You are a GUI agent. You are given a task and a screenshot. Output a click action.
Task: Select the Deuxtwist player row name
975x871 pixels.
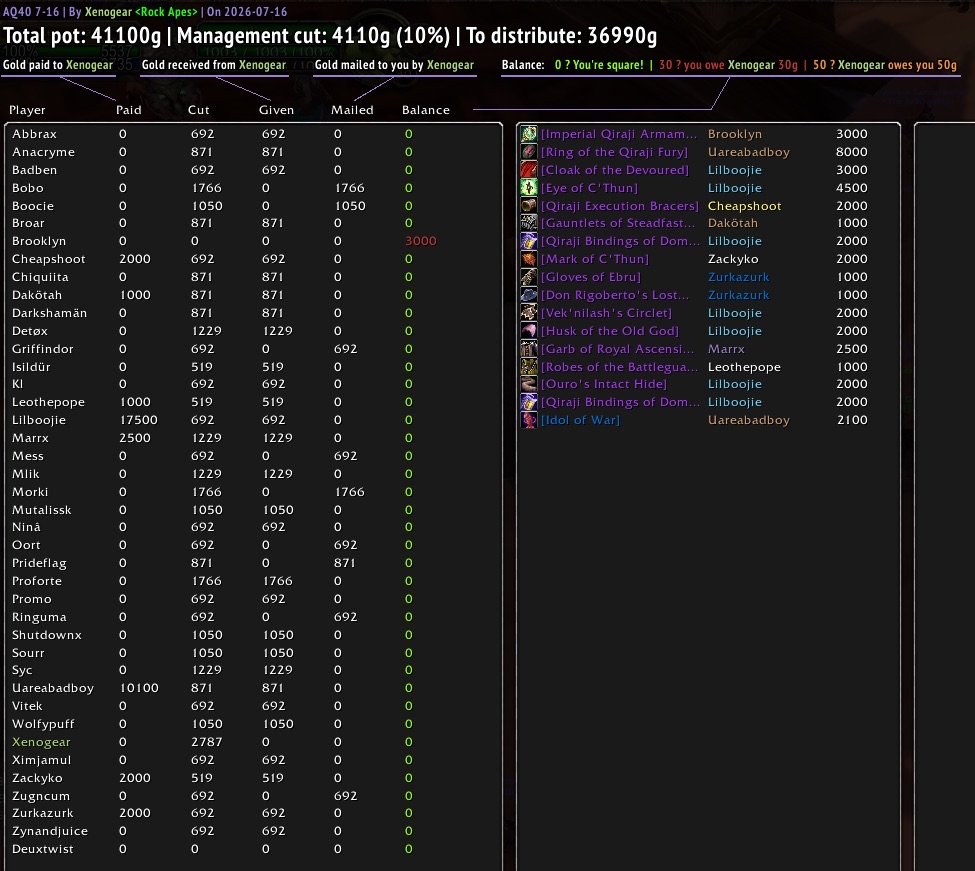pos(43,849)
